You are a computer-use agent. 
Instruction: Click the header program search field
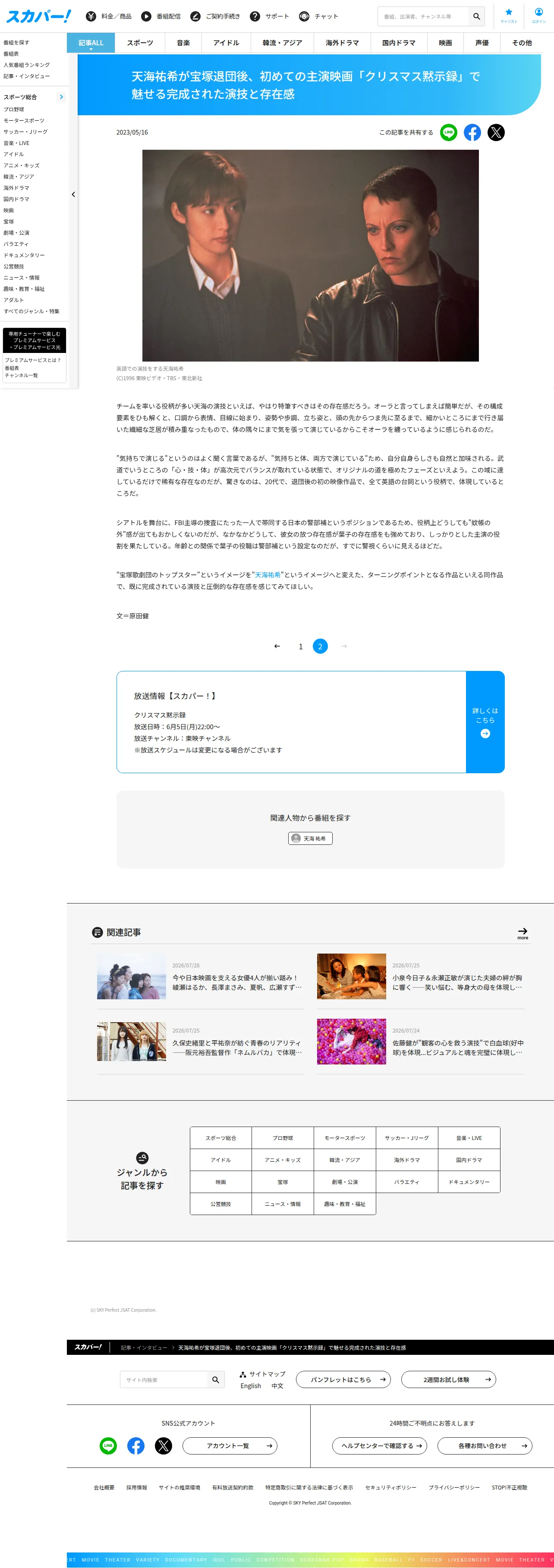[424, 16]
